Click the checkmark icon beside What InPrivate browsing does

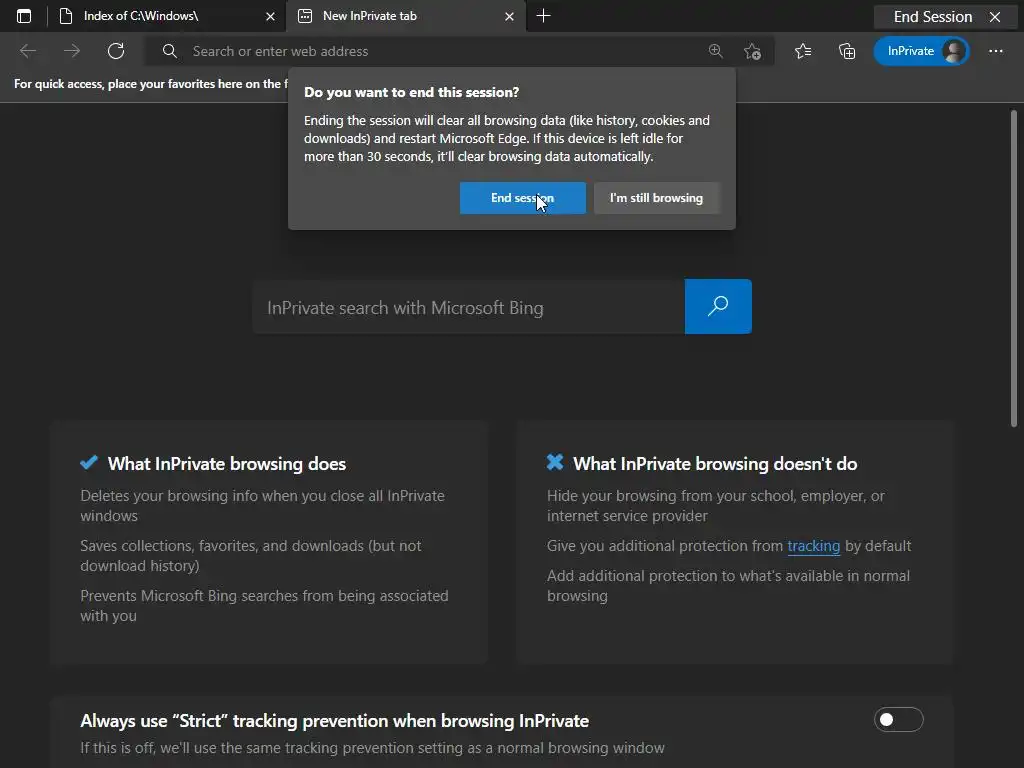[89, 462]
